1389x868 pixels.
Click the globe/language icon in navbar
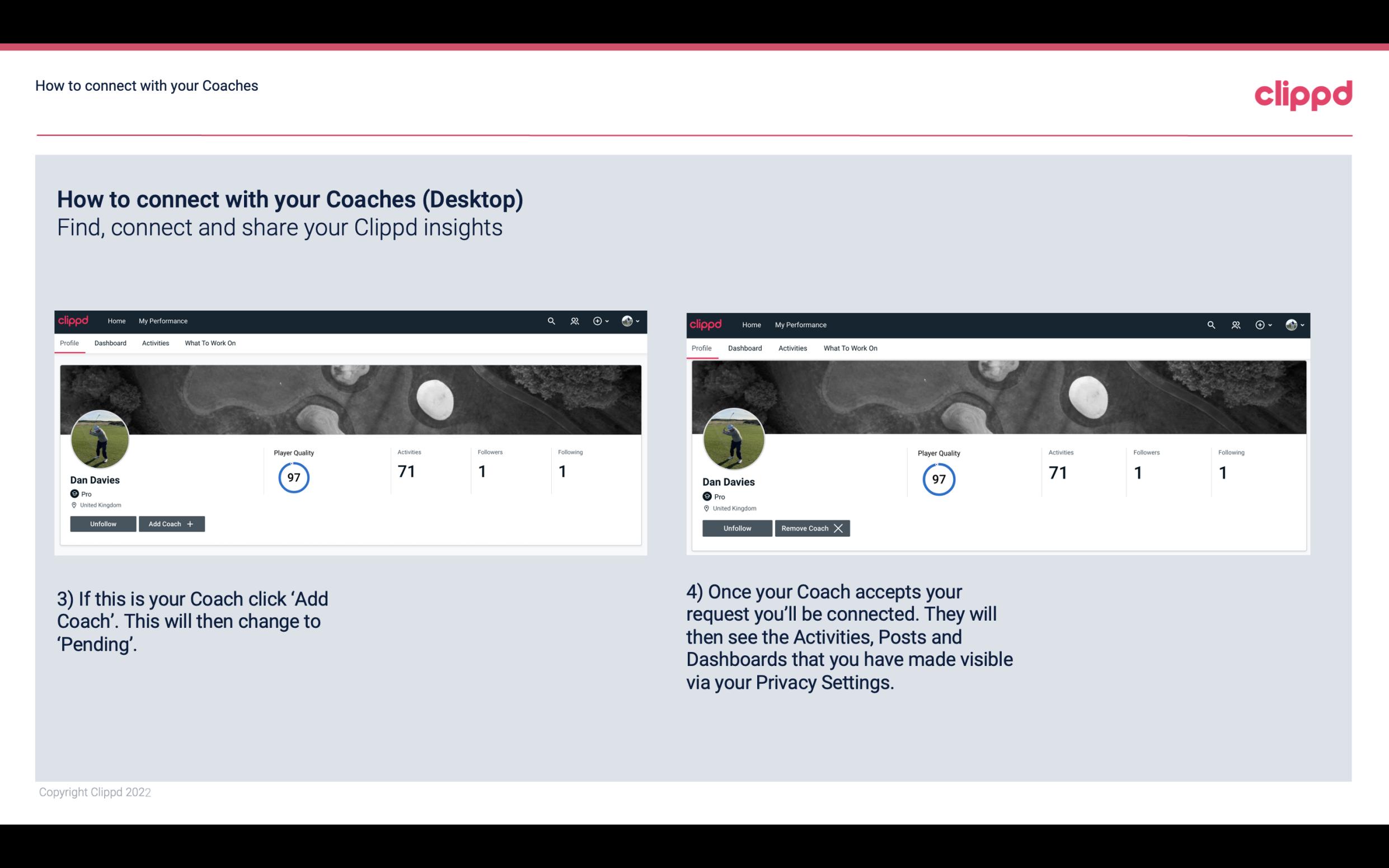click(628, 321)
